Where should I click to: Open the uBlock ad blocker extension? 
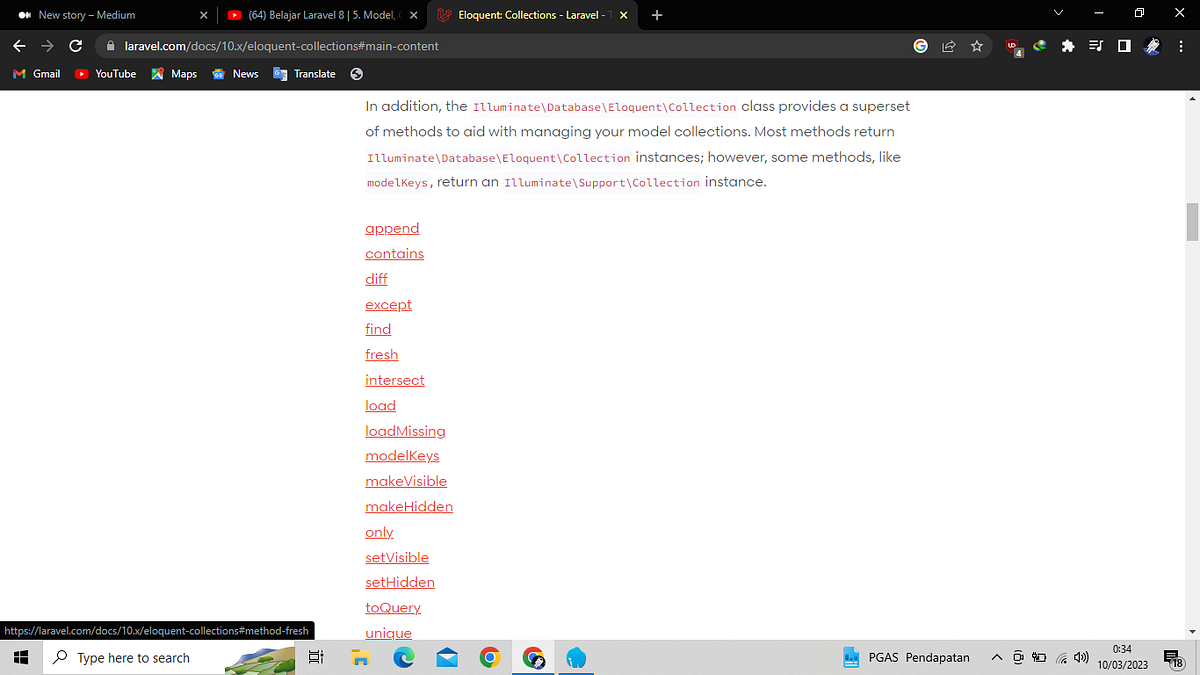pos(1013,46)
